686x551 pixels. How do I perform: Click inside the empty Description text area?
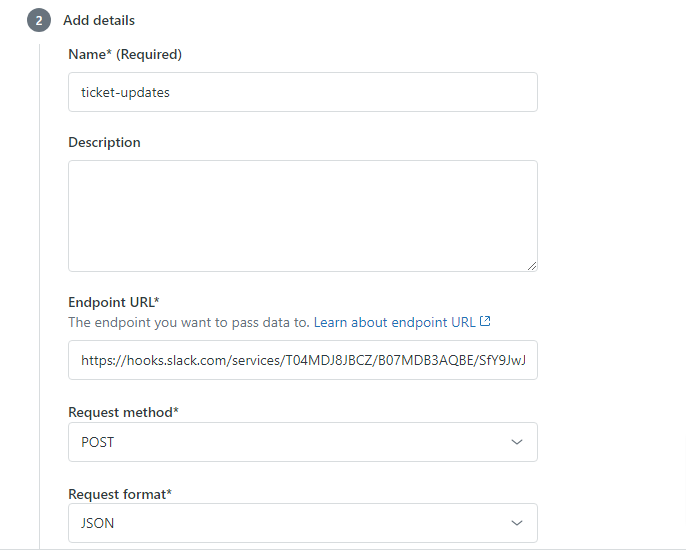click(303, 216)
